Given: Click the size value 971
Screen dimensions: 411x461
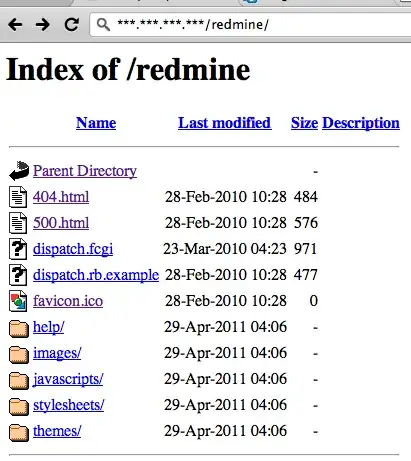Looking at the screenshot, I should 306,249.
